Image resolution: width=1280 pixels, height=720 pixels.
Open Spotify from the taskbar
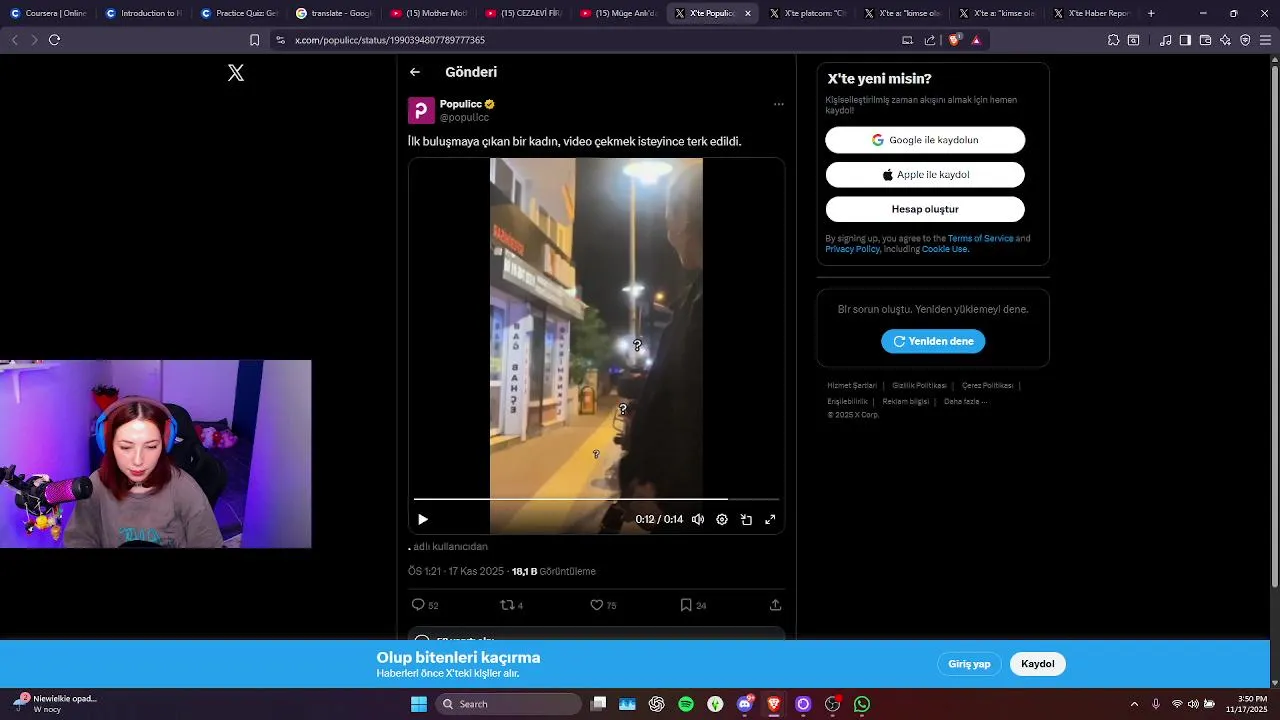click(x=686, y=704)
